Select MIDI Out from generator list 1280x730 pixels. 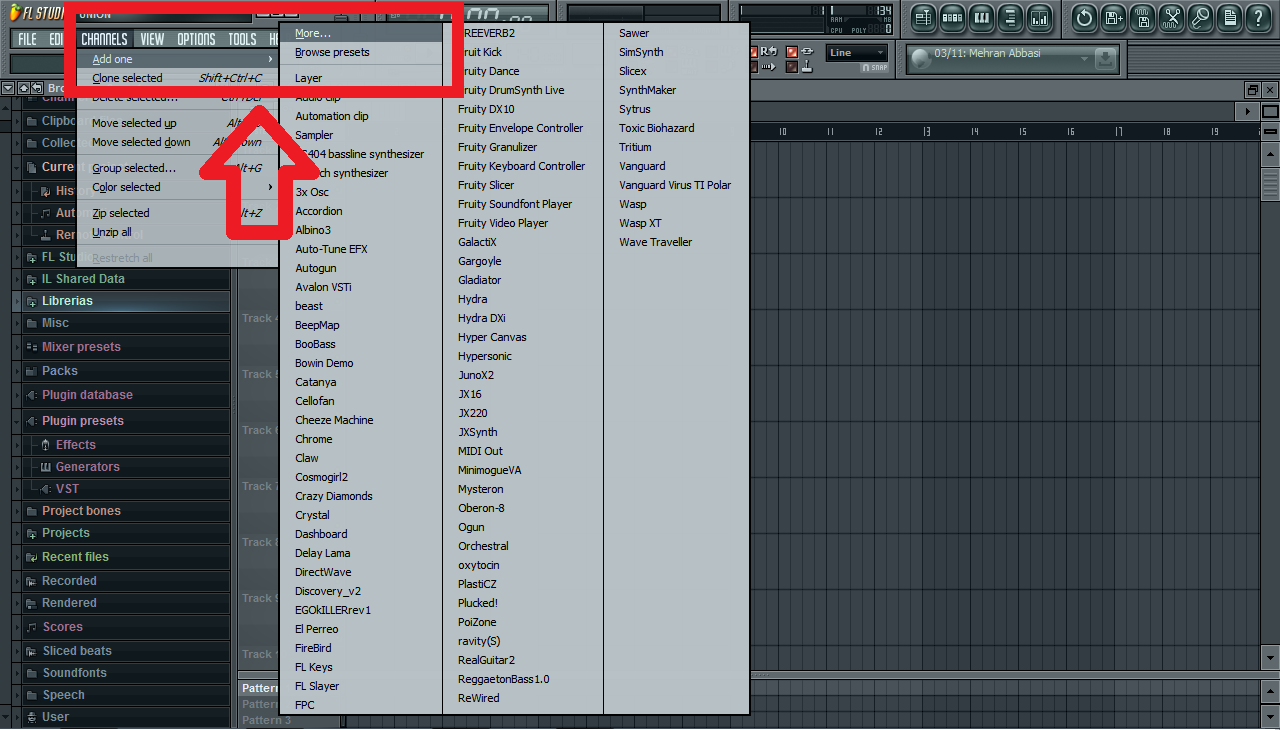523,451
